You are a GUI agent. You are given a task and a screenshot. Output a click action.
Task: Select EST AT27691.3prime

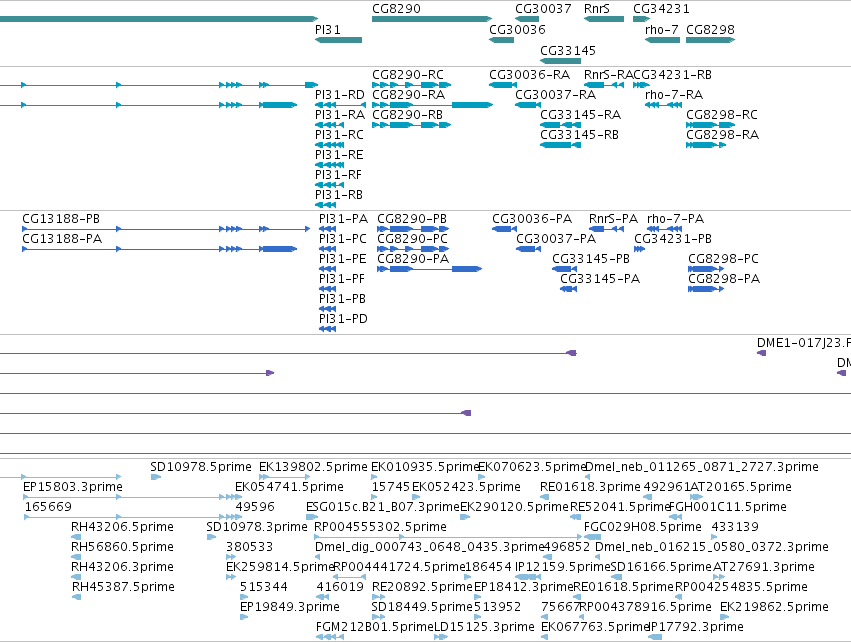[x=719, y=577]
